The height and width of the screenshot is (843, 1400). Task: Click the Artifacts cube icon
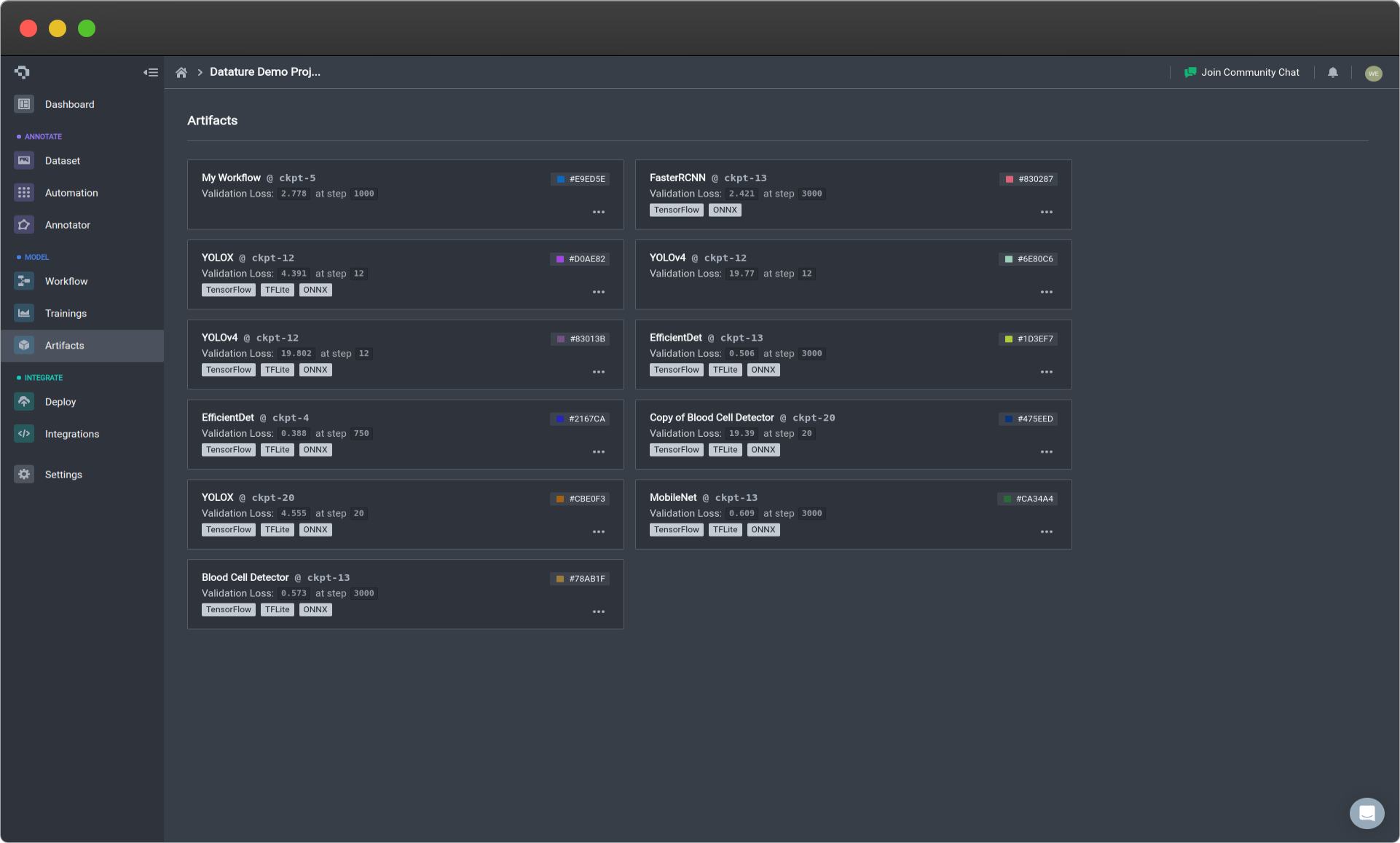24,345
